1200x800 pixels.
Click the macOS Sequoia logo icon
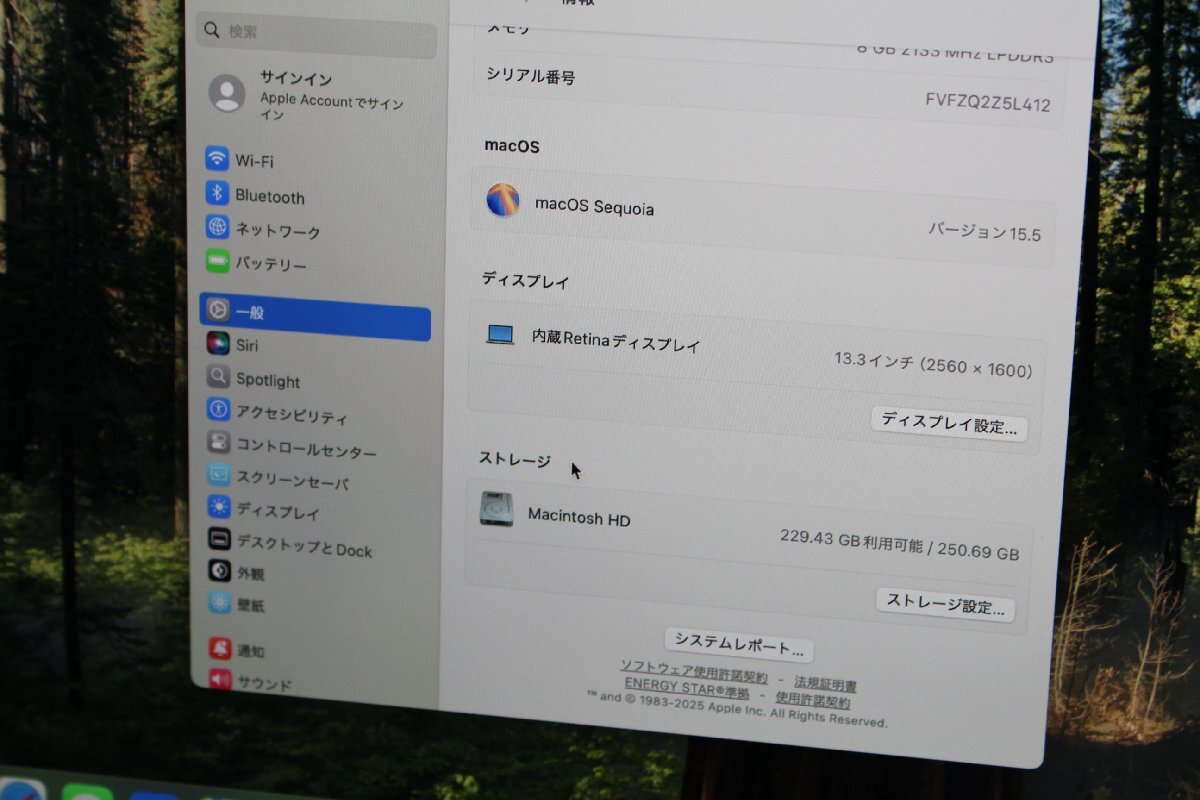click(x=503, y=200)
